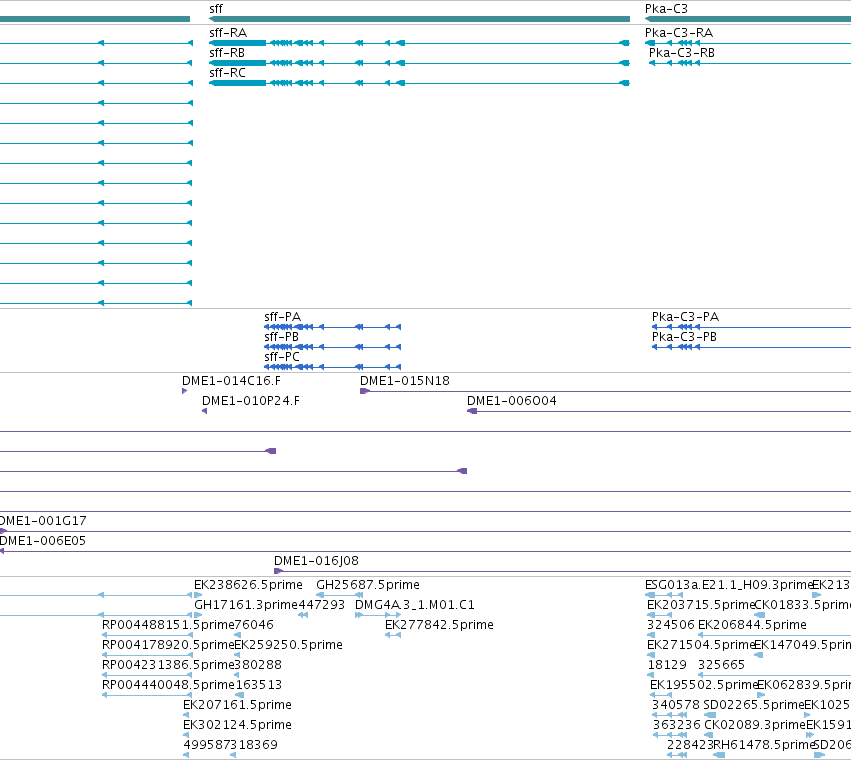The image size is (851, 760).
Task: Click the RP004440048.5prime EST label
Action: (168, 686)
